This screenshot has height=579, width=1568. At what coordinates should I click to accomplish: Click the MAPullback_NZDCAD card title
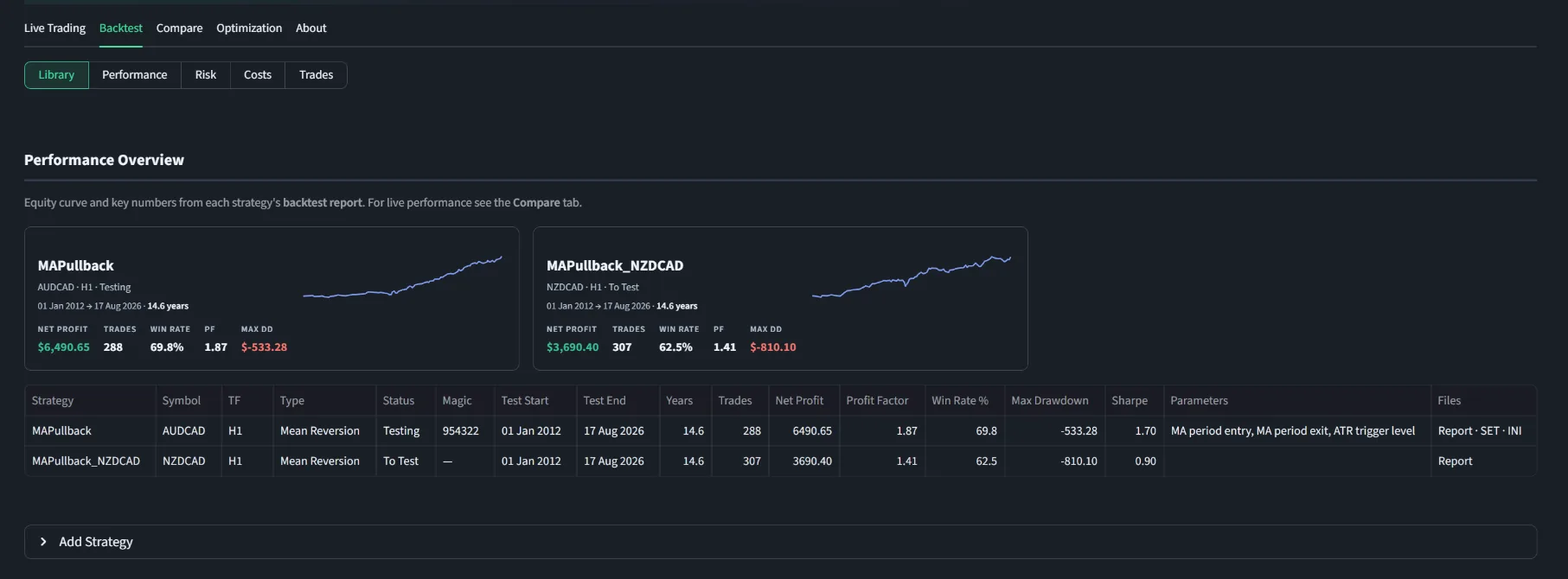click(x=615, y=265)
